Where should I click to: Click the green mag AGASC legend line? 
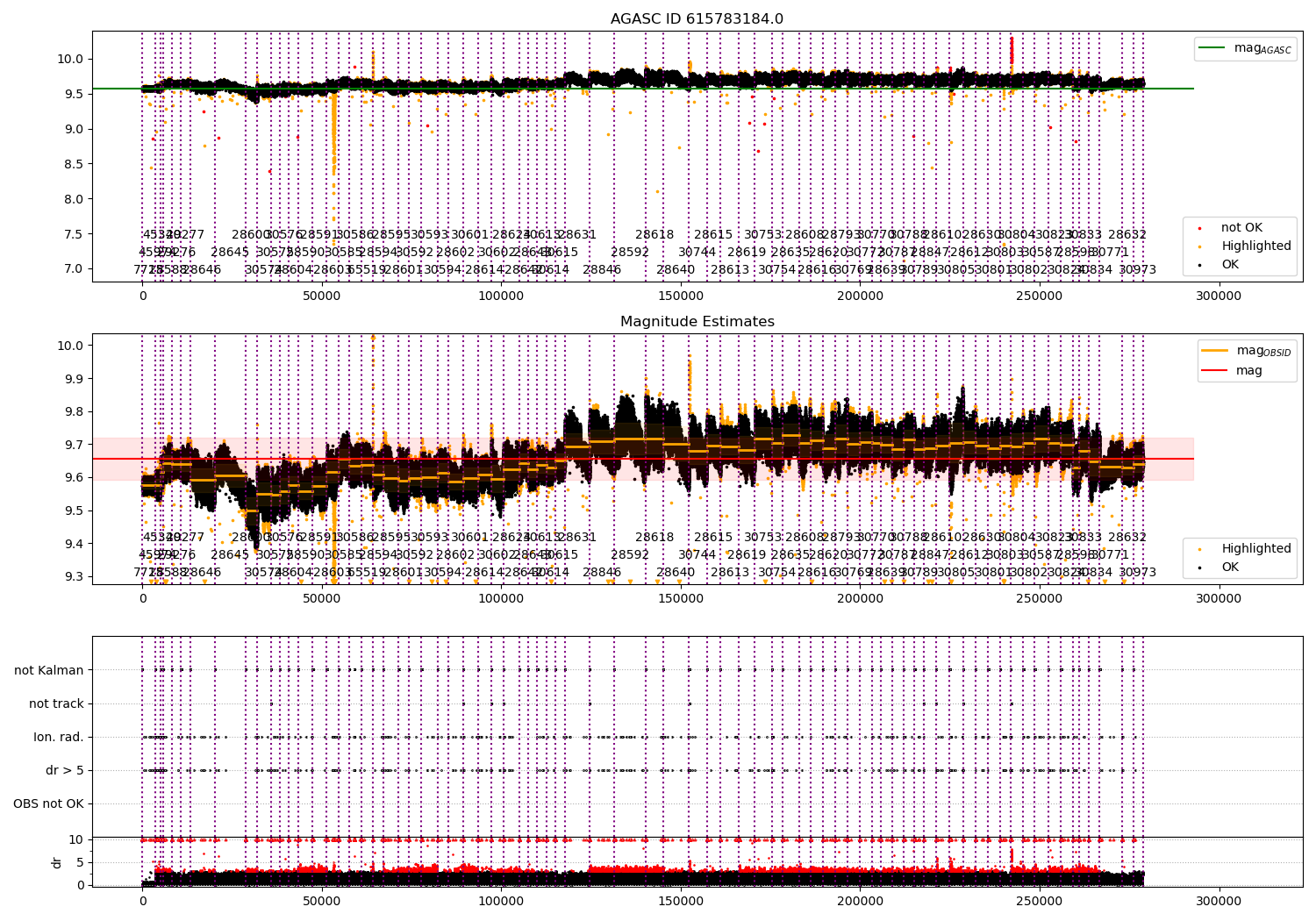[1213, 48]
